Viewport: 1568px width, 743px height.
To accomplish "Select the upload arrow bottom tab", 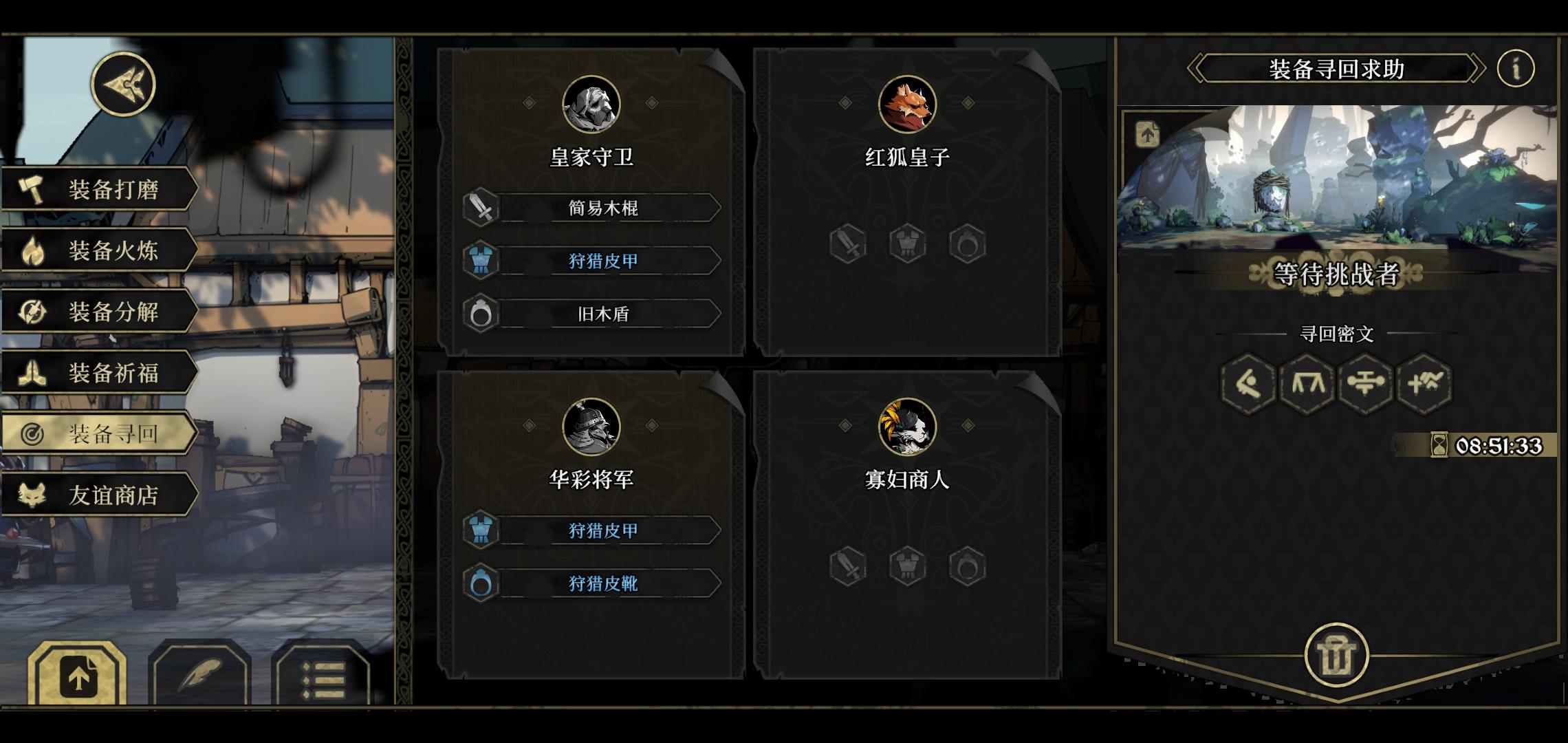I will click(x=78, y=676).
